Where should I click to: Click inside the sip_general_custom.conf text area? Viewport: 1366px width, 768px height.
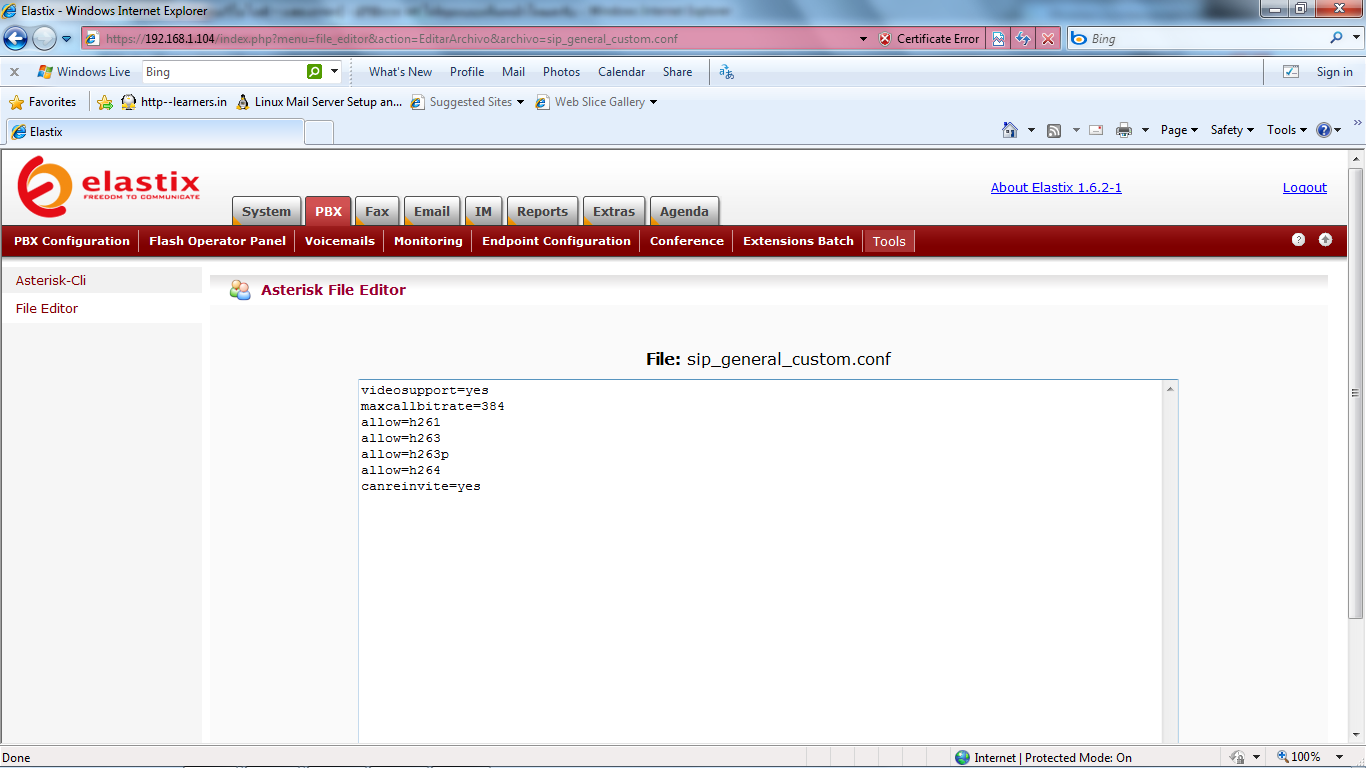[760, 600]
